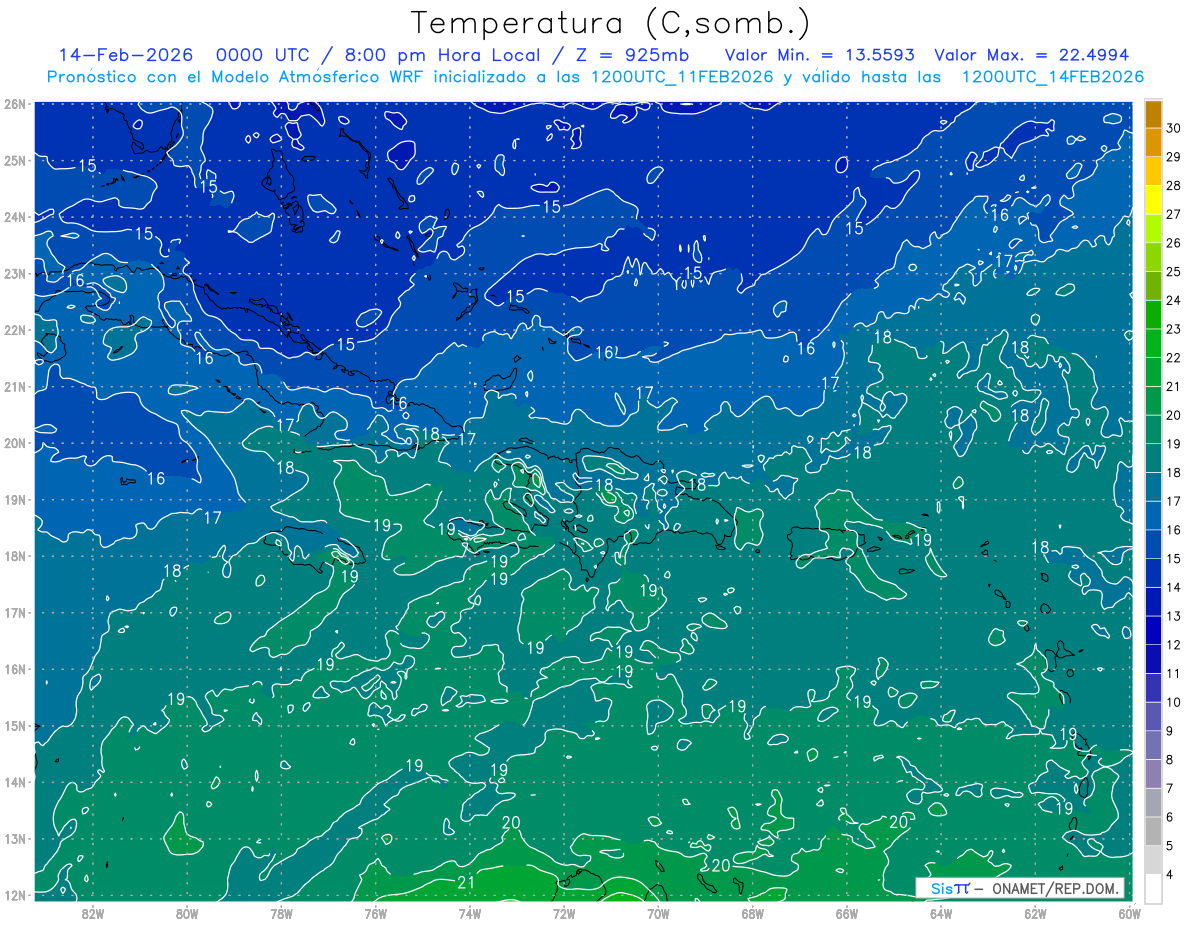This screenshot has width=1200, height=927.
Task: Click color scale label "13"
Action: pos(1174,616)
